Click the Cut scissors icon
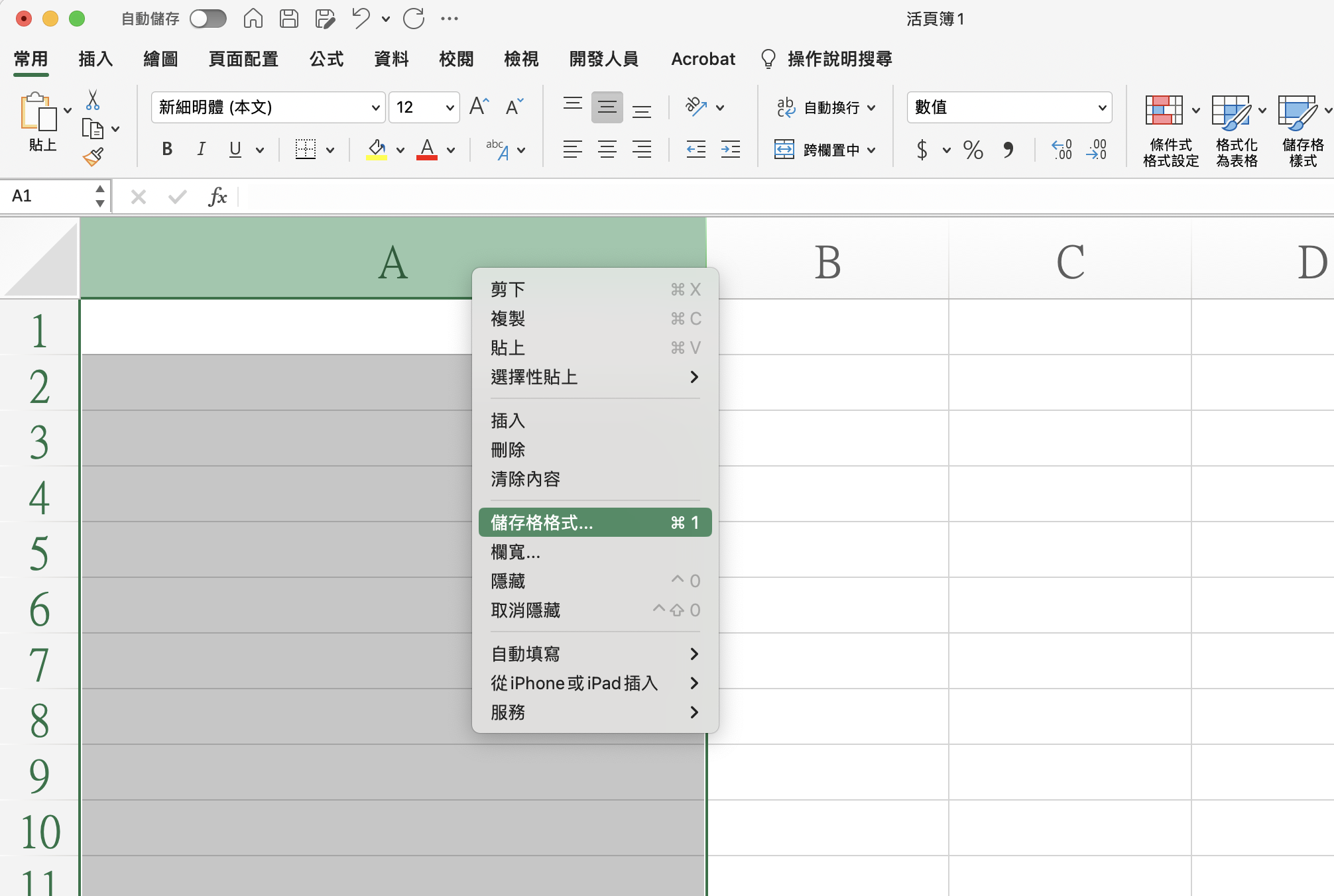1334x896 pixels. (93, 101)
